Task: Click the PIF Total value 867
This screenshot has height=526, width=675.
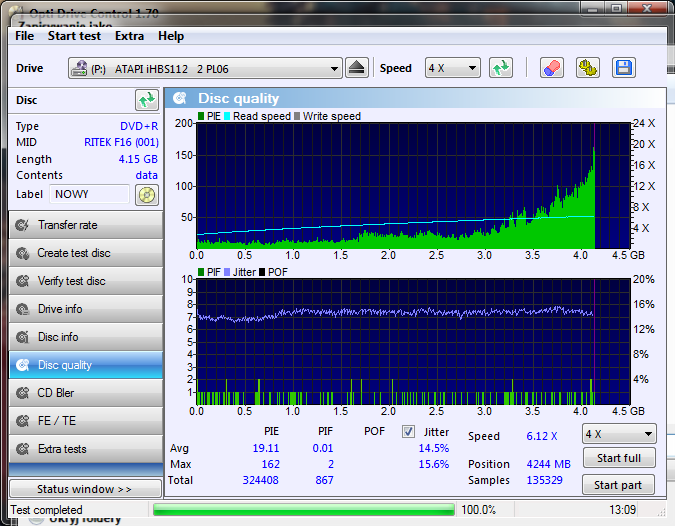Action: point(324,480)
